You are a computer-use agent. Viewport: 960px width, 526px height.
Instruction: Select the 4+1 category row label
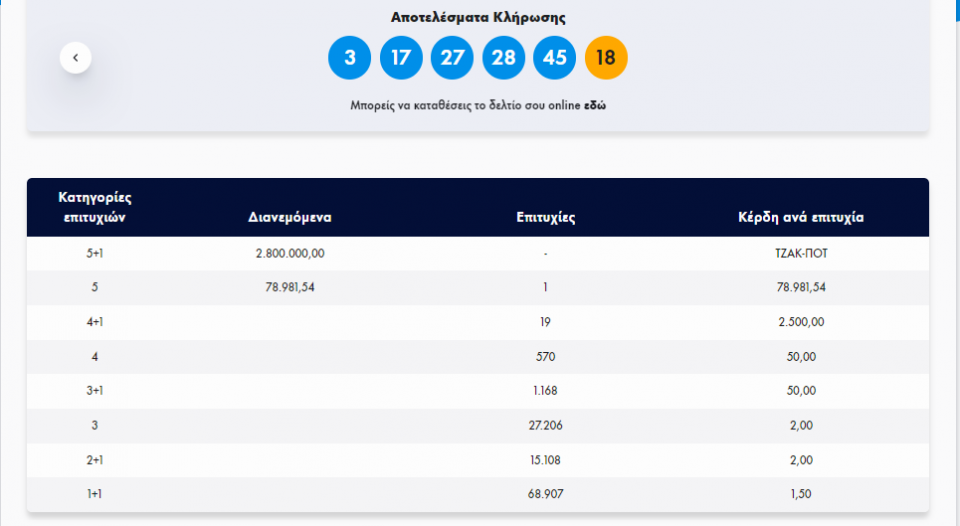[95, 322]
